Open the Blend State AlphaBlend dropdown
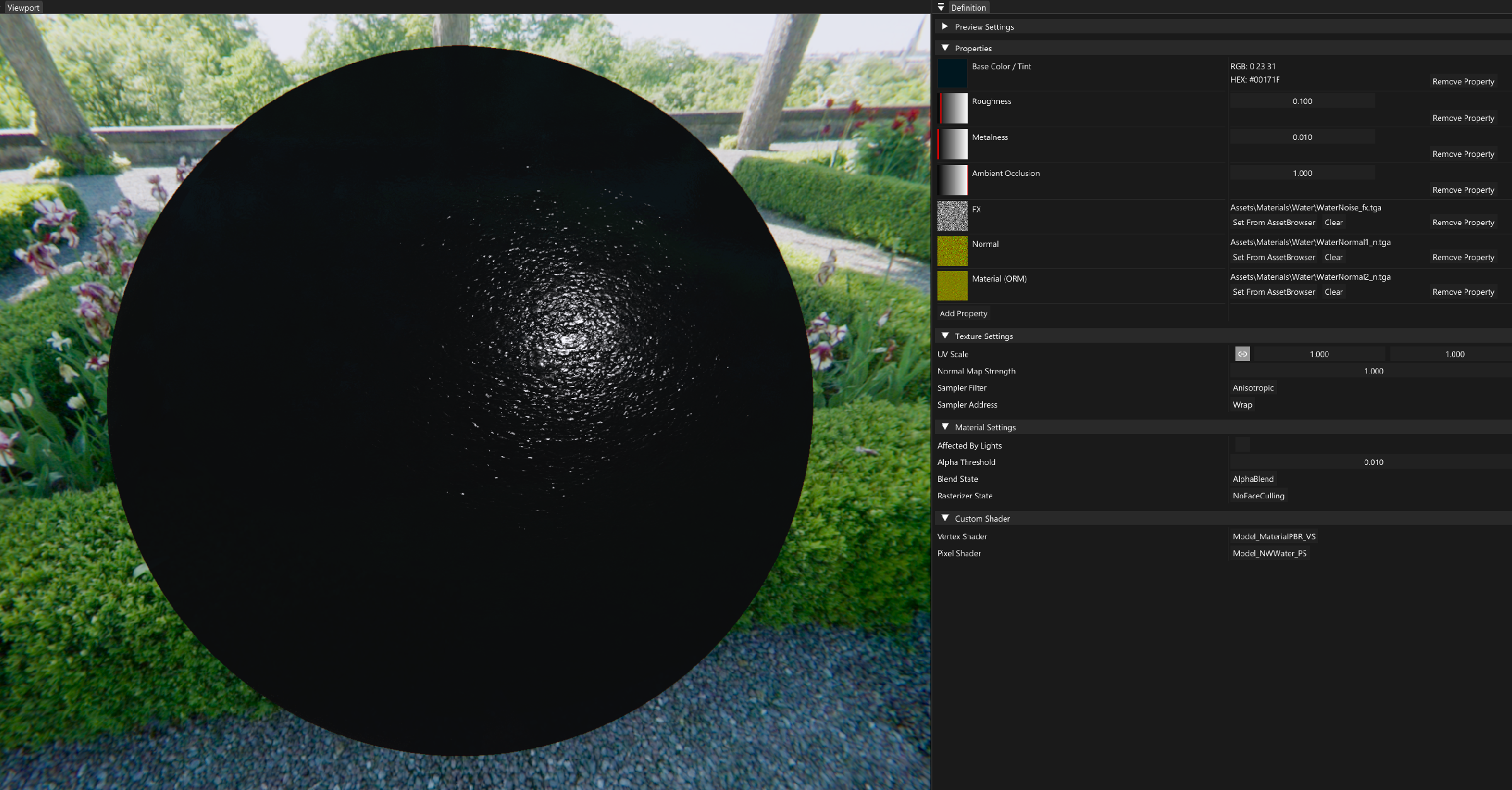Screen dimensions: 1512x790 pyautogui.click(x=1253, y=479)
